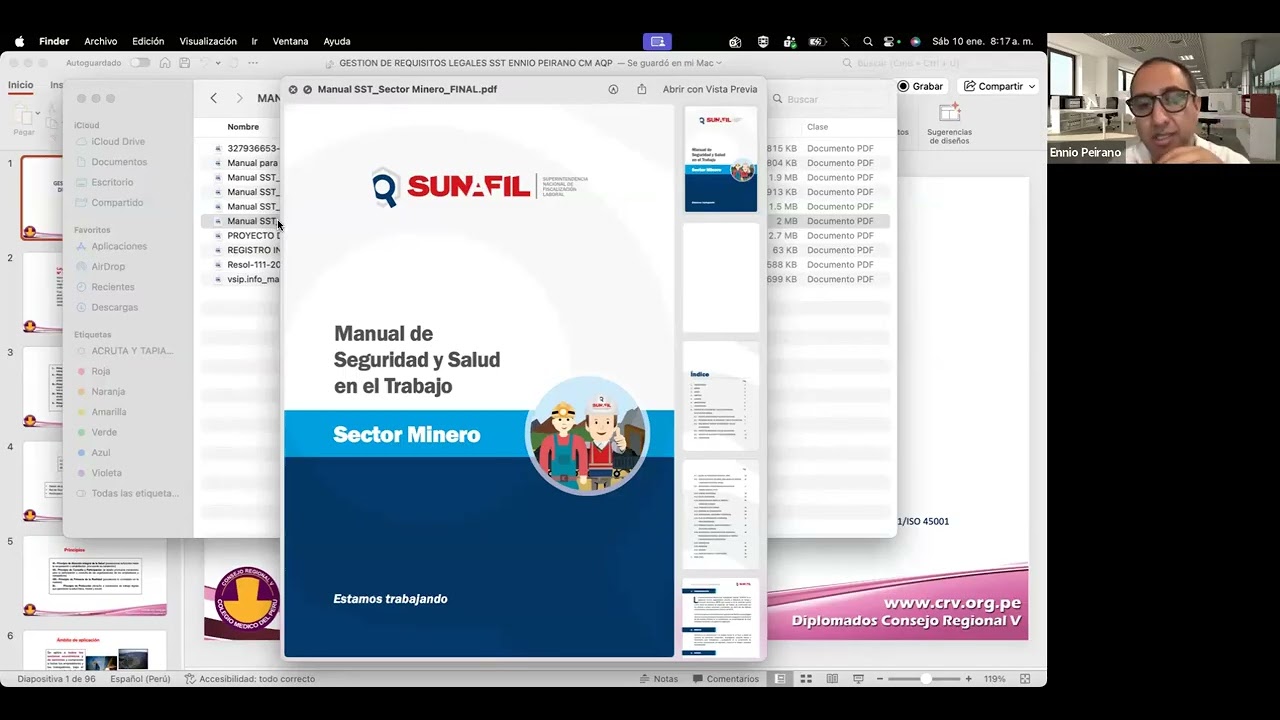Zoom in with plus button

(968, 679)
